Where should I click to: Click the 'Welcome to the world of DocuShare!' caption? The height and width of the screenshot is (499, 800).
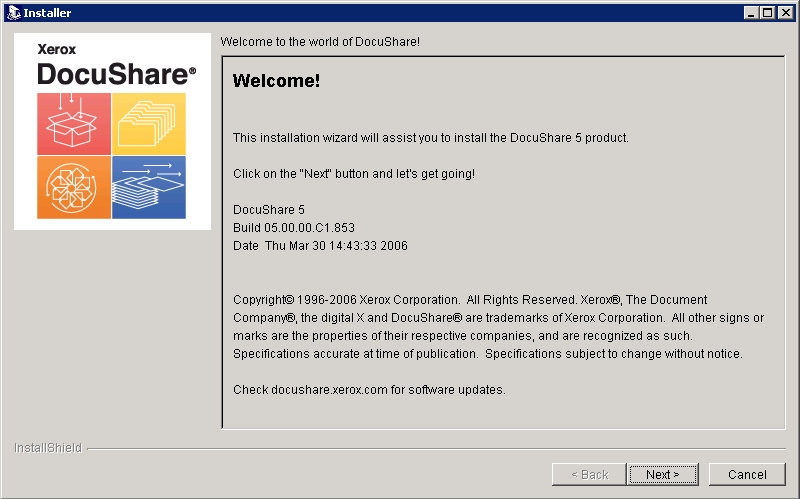[320, 42]
